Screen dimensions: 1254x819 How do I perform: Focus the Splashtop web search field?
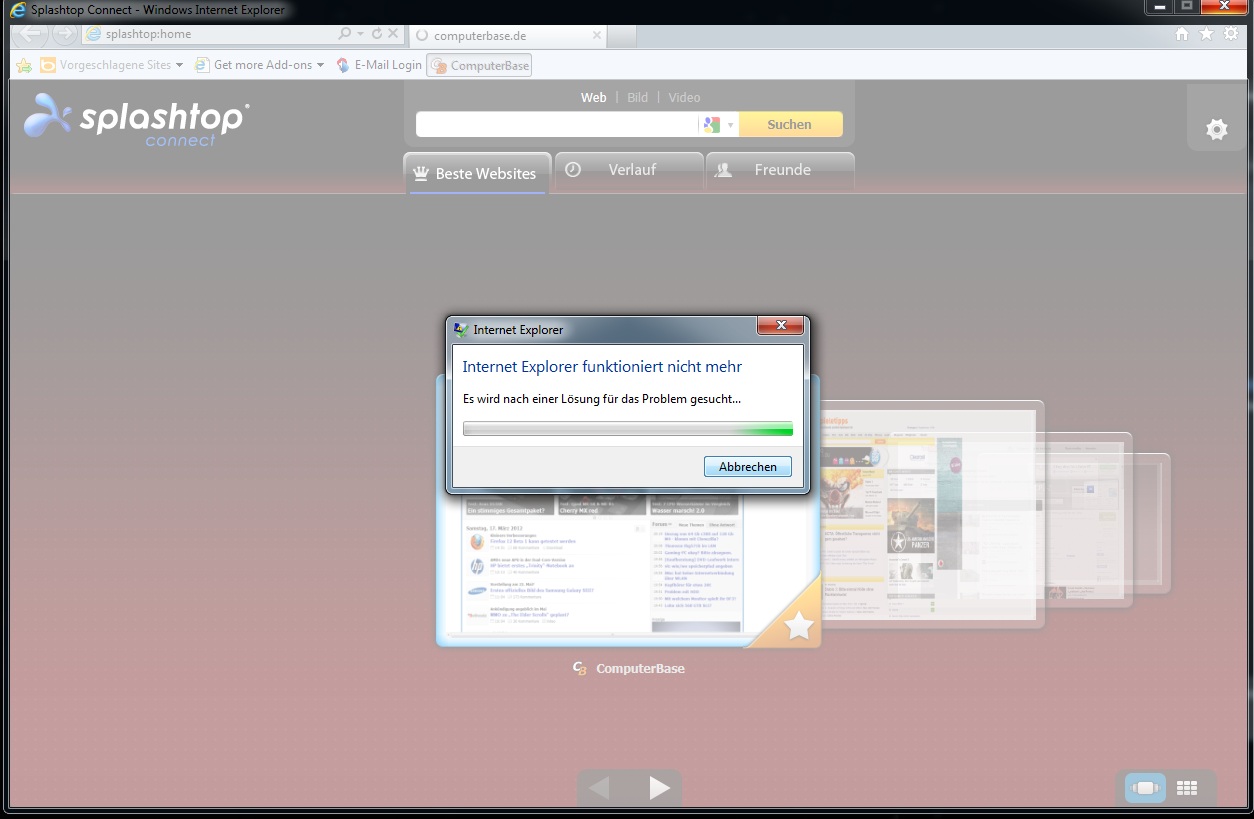557,125
